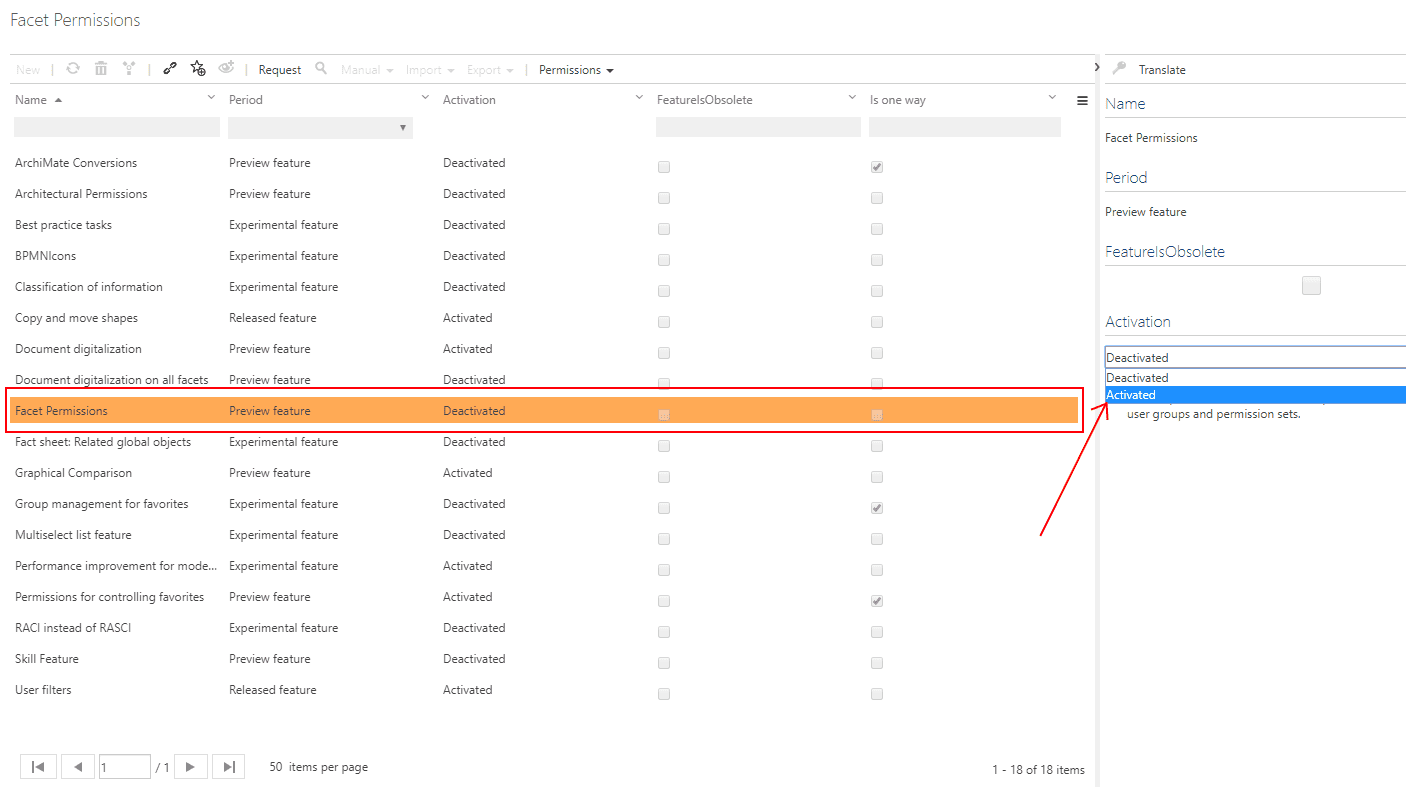Click the add-to-favorites star icon

tap(198, 69)
